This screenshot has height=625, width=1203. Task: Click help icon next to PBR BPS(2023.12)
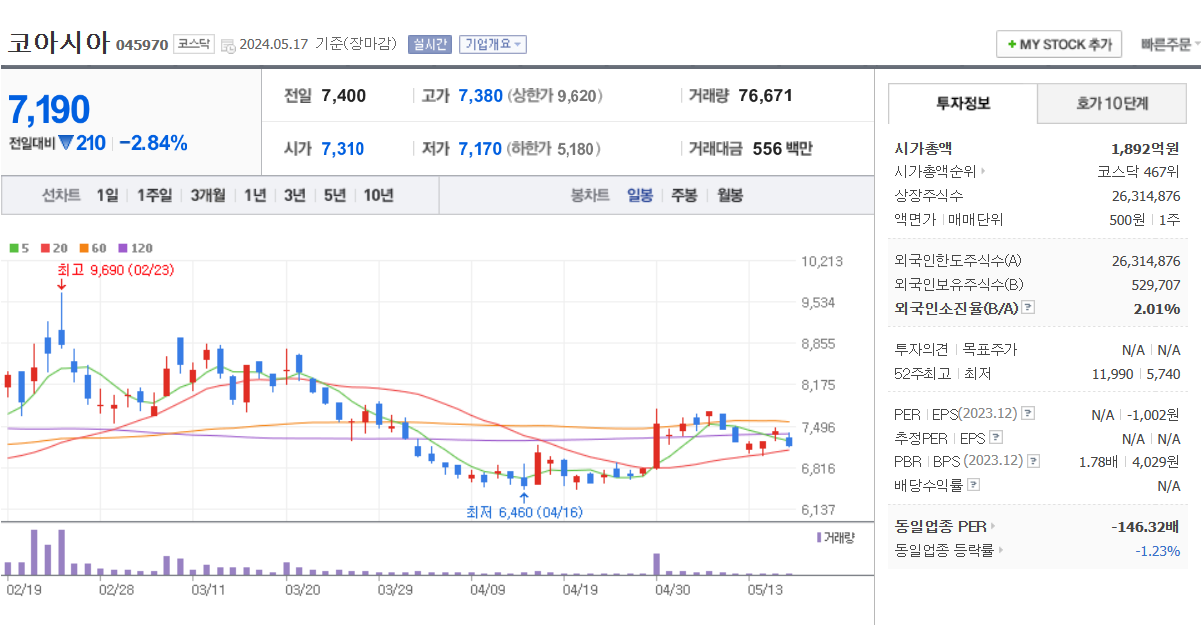[x=1034, y=461]
